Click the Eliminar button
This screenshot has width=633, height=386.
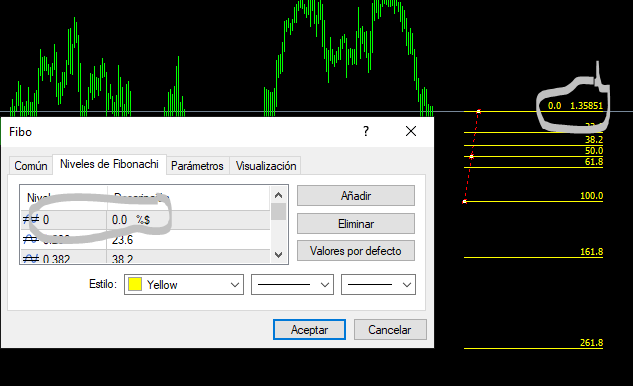click(x=356, y=224)
